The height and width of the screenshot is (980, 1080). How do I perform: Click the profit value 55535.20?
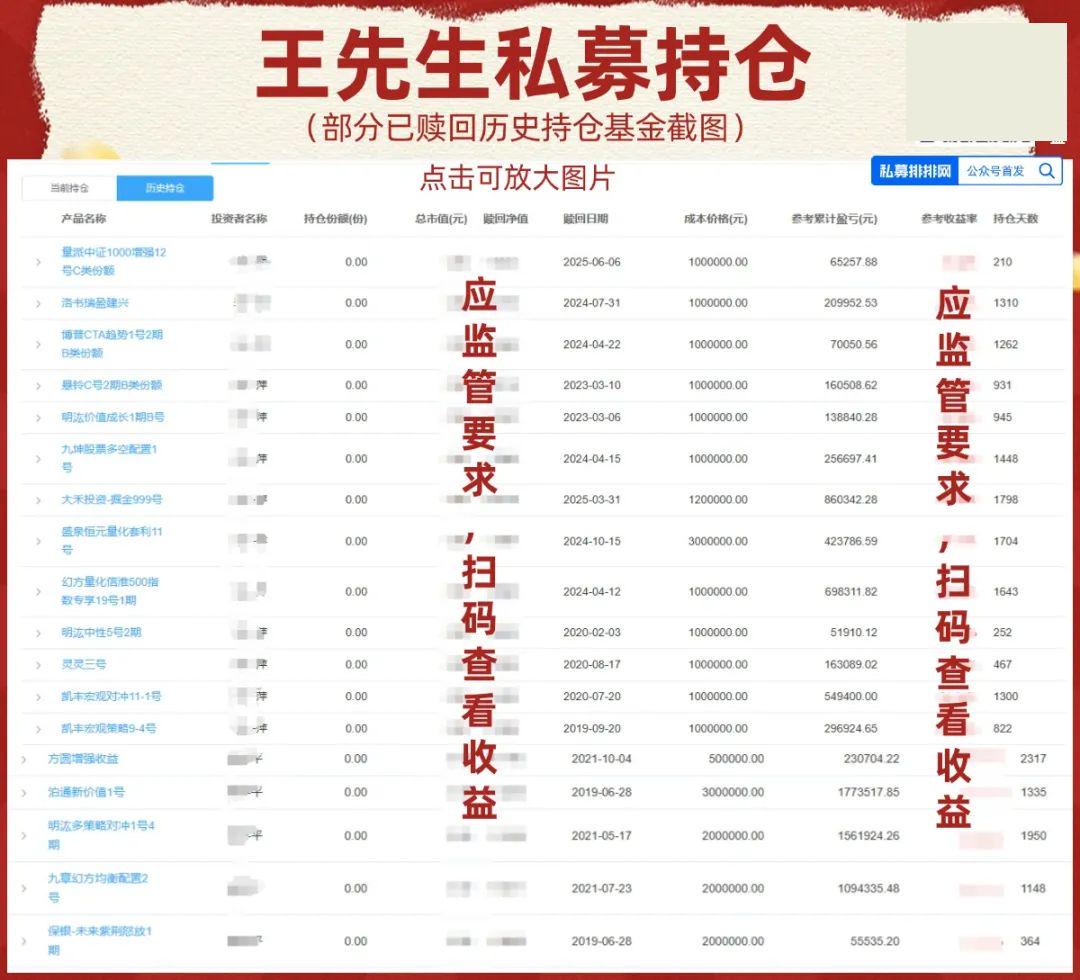click(x=875, y=941)
